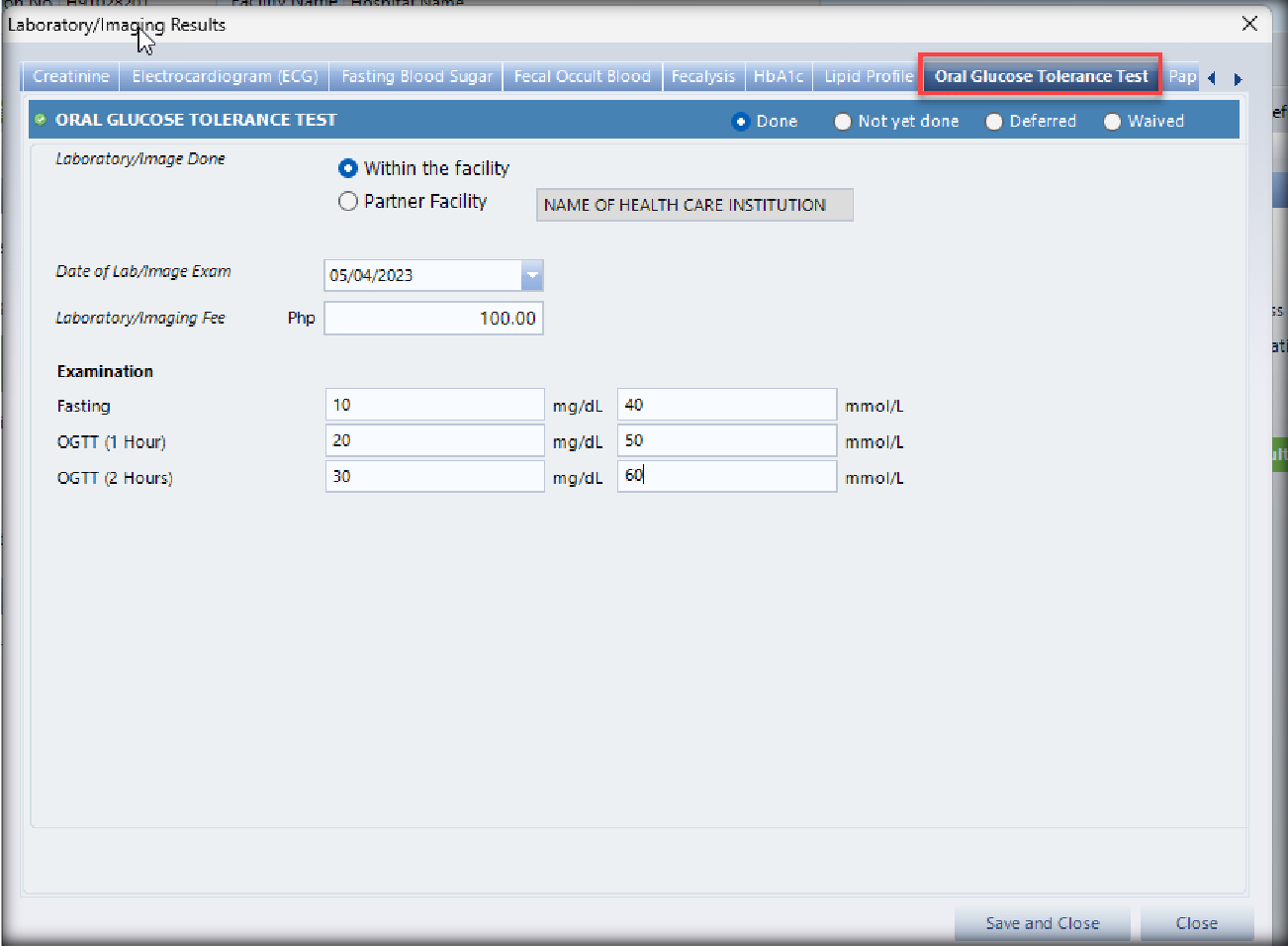The image size is (1288, 946).
Task: Select the Done status radio button
Action: 740,122
